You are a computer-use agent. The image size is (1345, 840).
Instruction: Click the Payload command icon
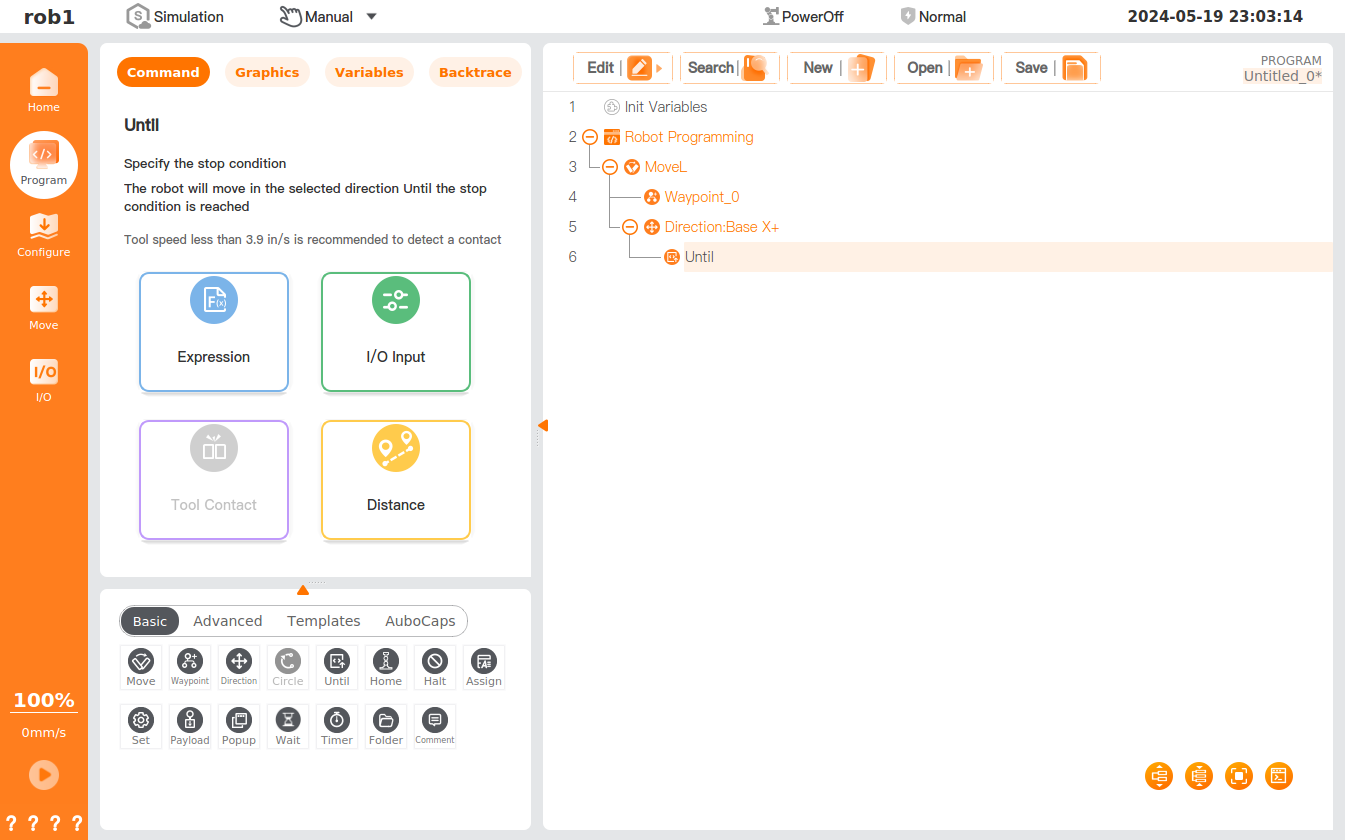(x=189, y=725)
